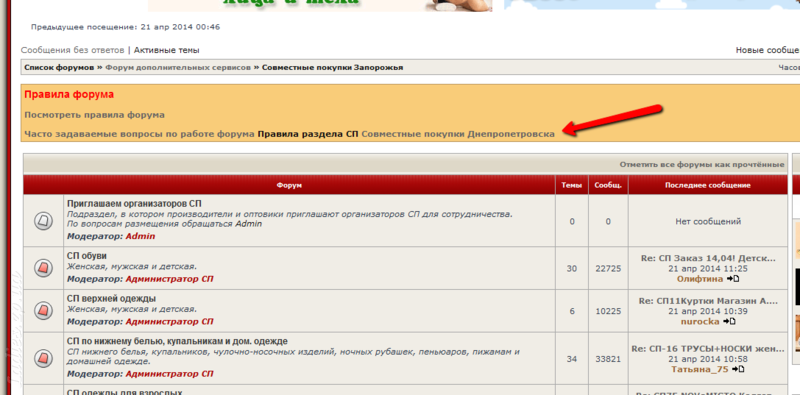Click the Сообщ. column header
This screenshot has width=800, height=395.
(x=608, y=185)
